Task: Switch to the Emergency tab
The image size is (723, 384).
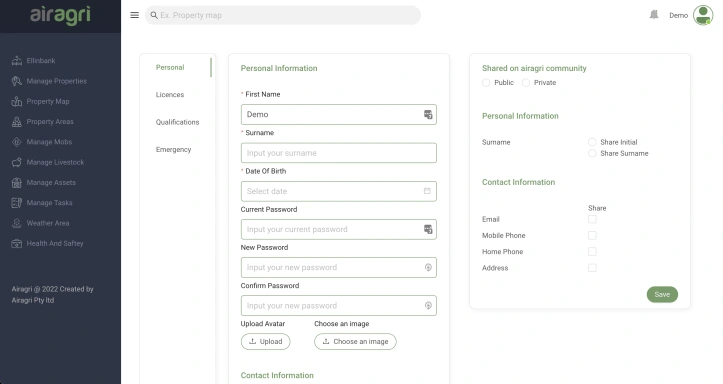Action: point(173,149)
